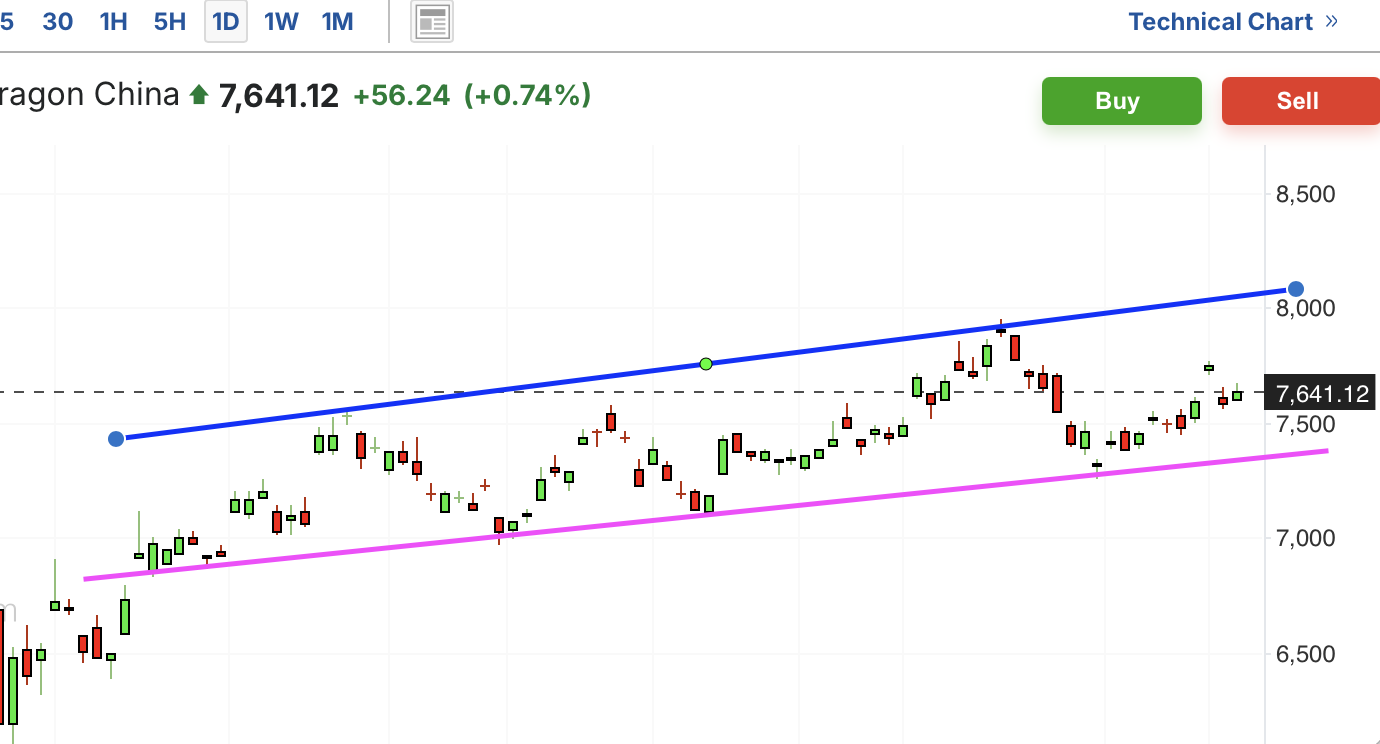Choose the 5H timeframe
Viewport: 1380px width, 744px height.
pos(170,22)
